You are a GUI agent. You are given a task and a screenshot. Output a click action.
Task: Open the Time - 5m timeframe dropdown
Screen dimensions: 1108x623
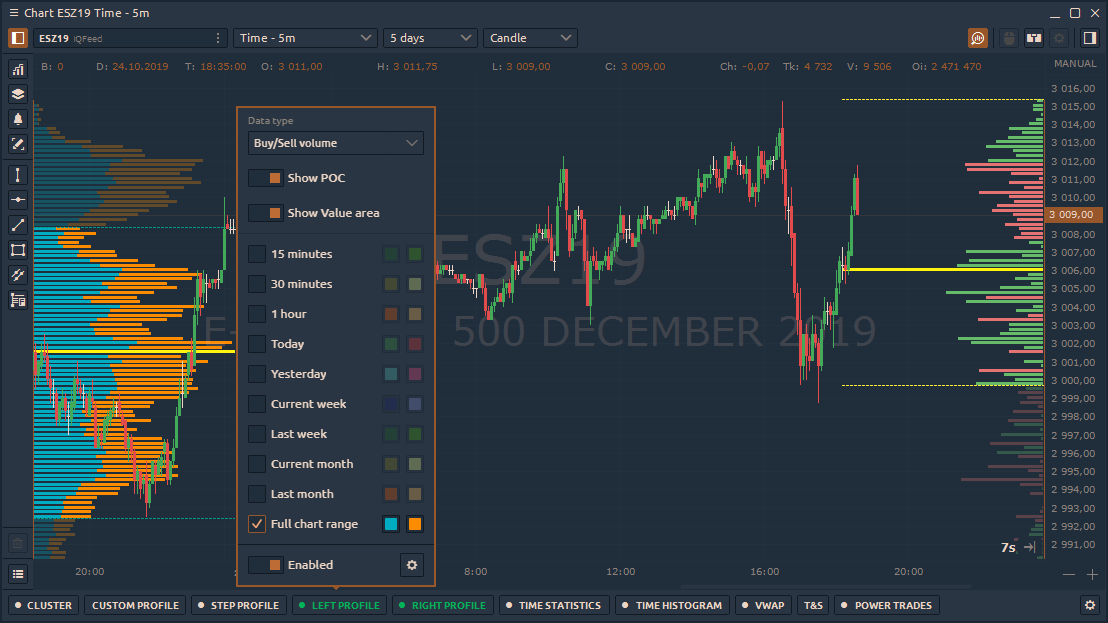point(305,37)
